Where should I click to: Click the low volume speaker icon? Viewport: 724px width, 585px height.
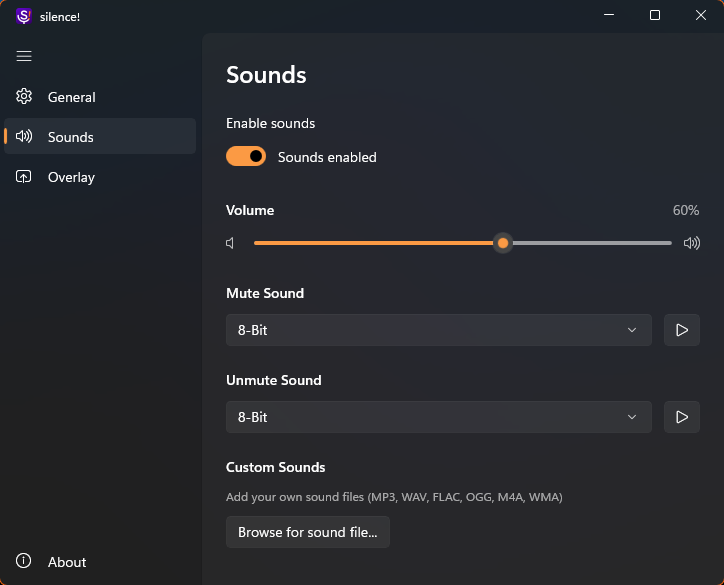tap(230, 243)
